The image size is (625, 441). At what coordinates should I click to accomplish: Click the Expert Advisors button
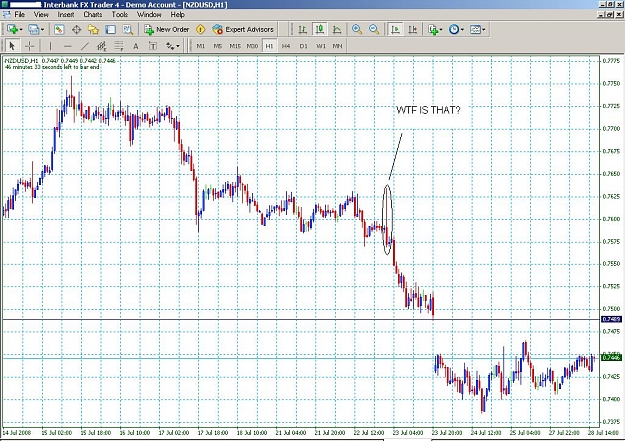click(243, 30)
